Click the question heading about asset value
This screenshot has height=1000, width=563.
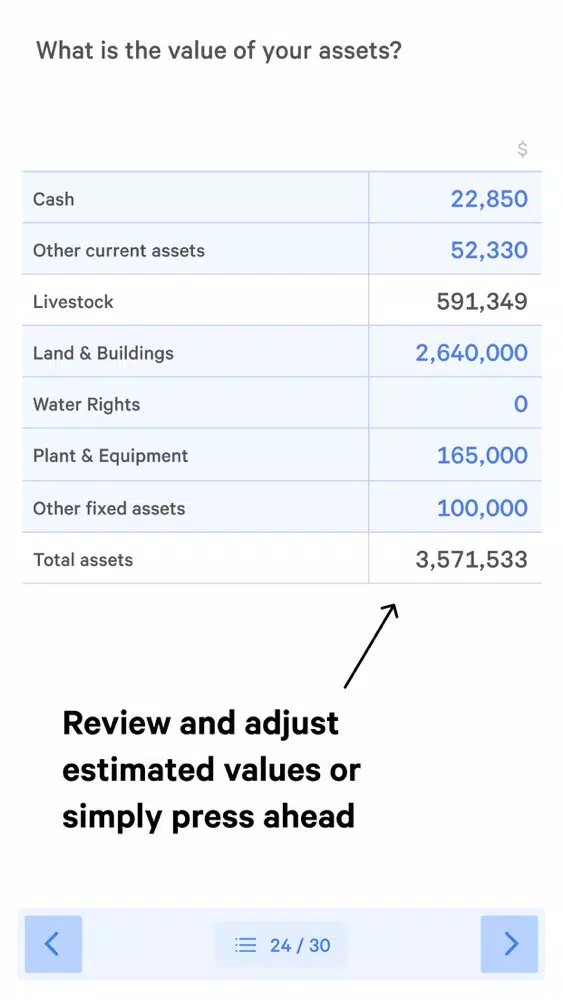[x=219, y=50]
